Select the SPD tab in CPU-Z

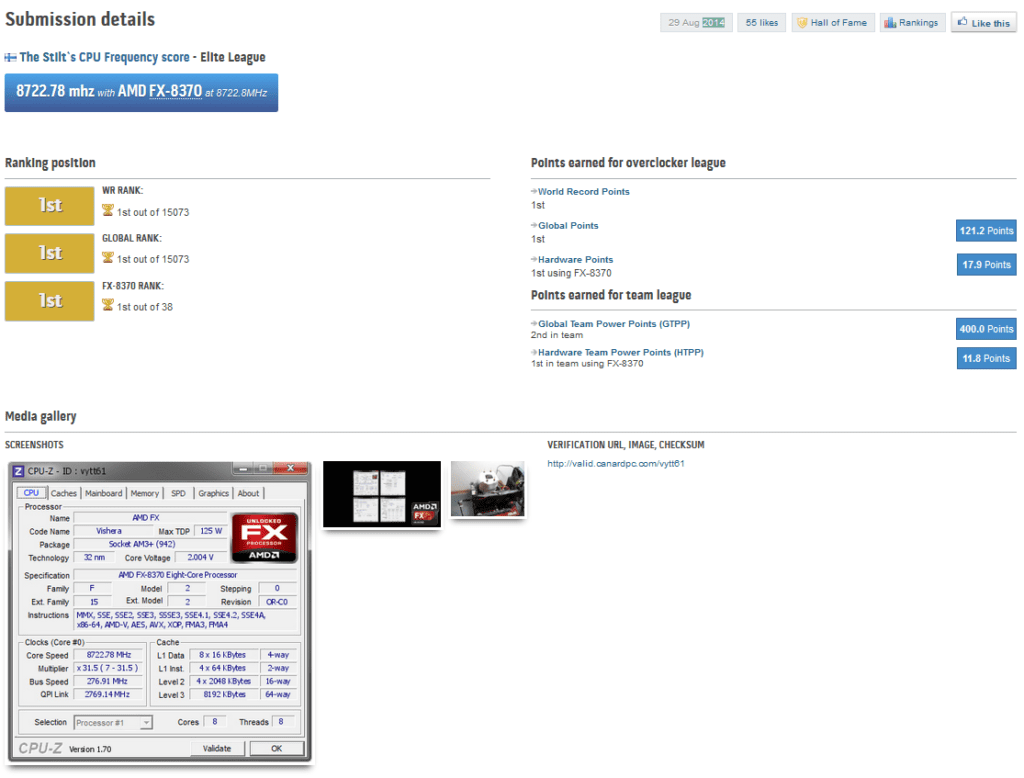click(x=178, y=493)
